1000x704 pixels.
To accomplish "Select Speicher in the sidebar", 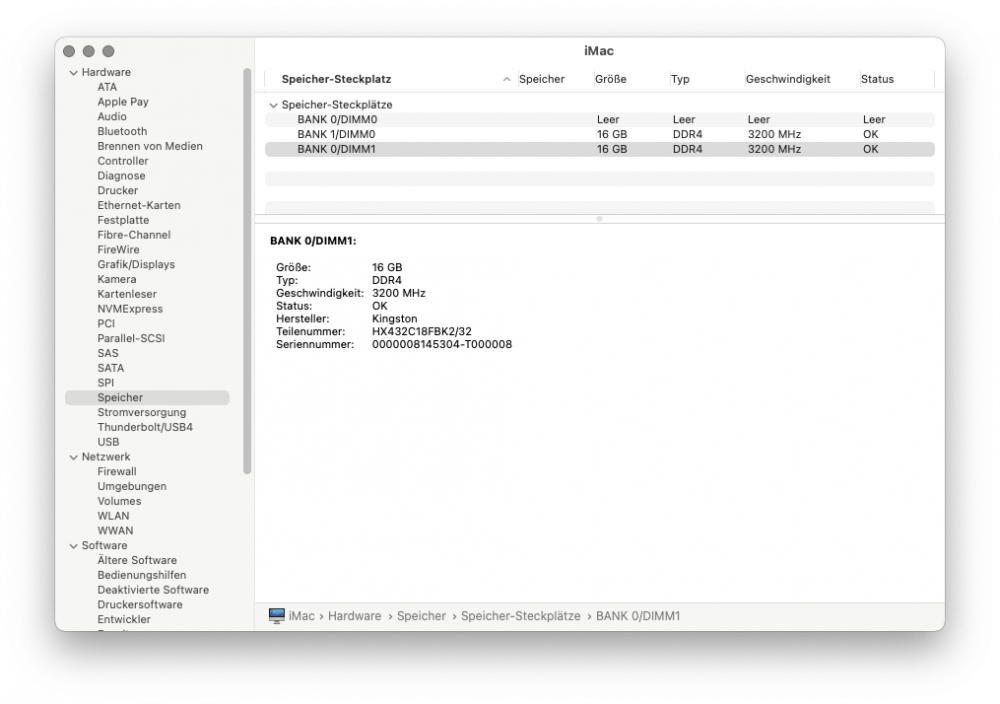I will (147, 397).
